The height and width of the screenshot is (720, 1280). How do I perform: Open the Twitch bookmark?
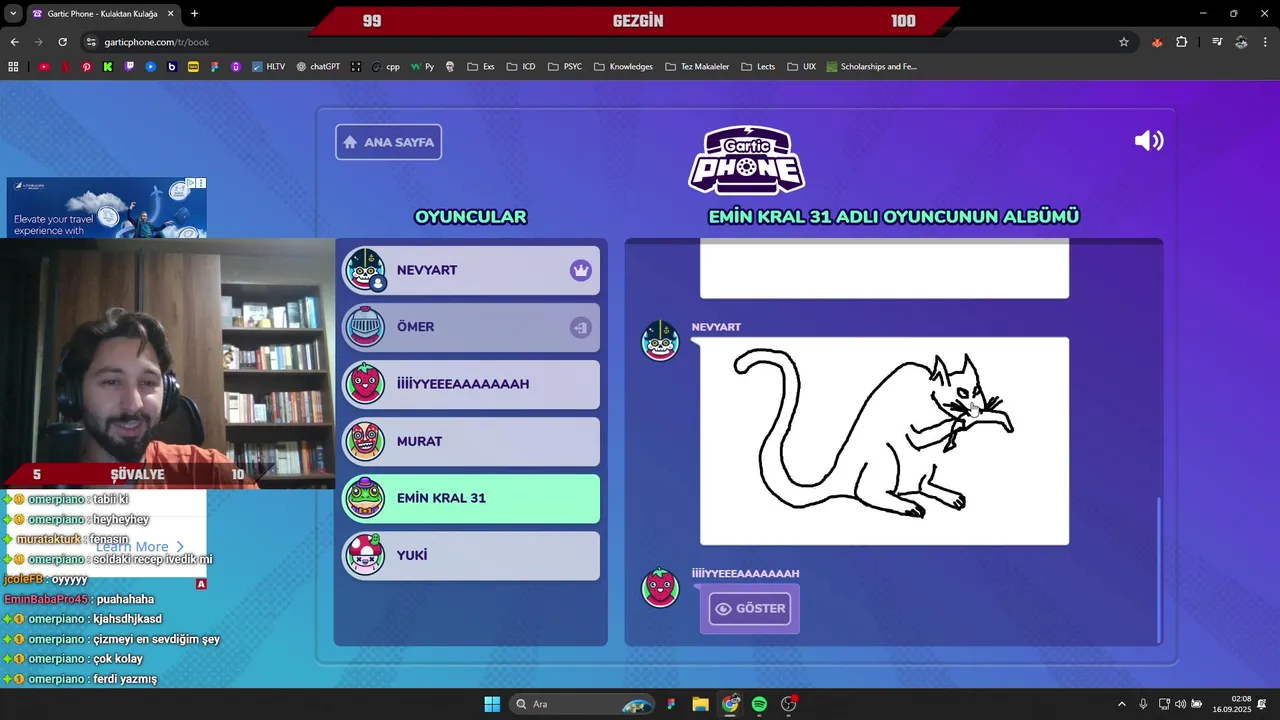[129, 67]
